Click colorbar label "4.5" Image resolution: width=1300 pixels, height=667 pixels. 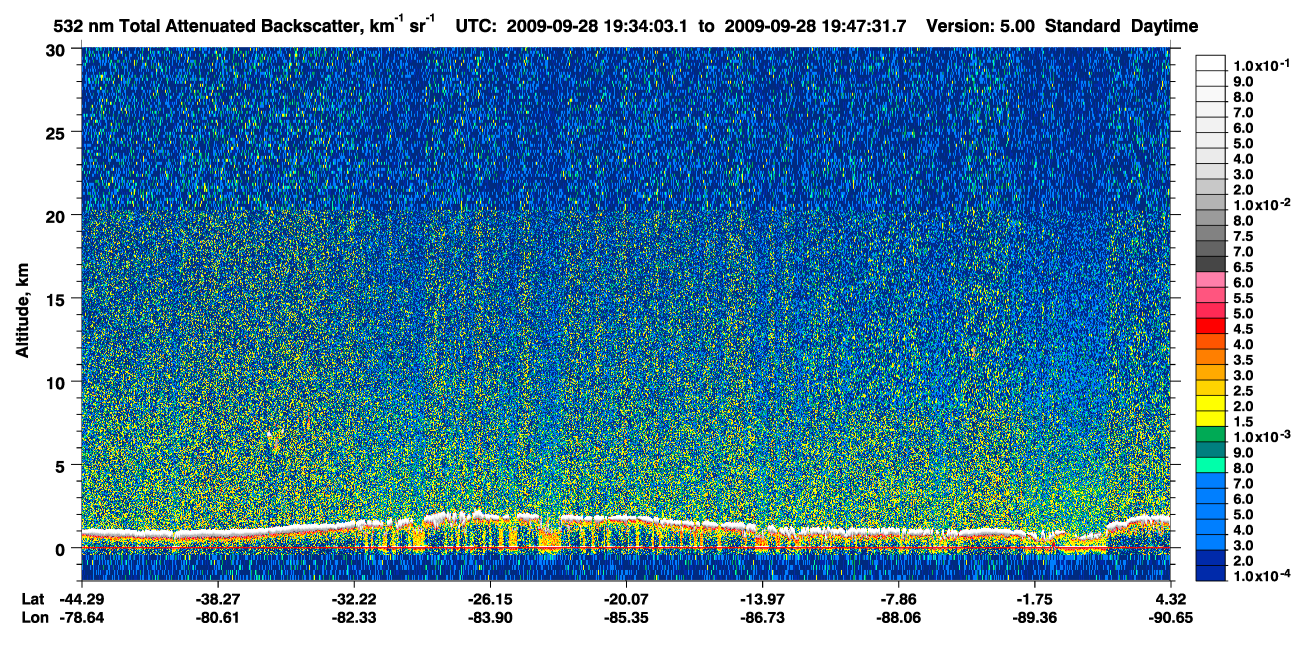click(1245, 330)
